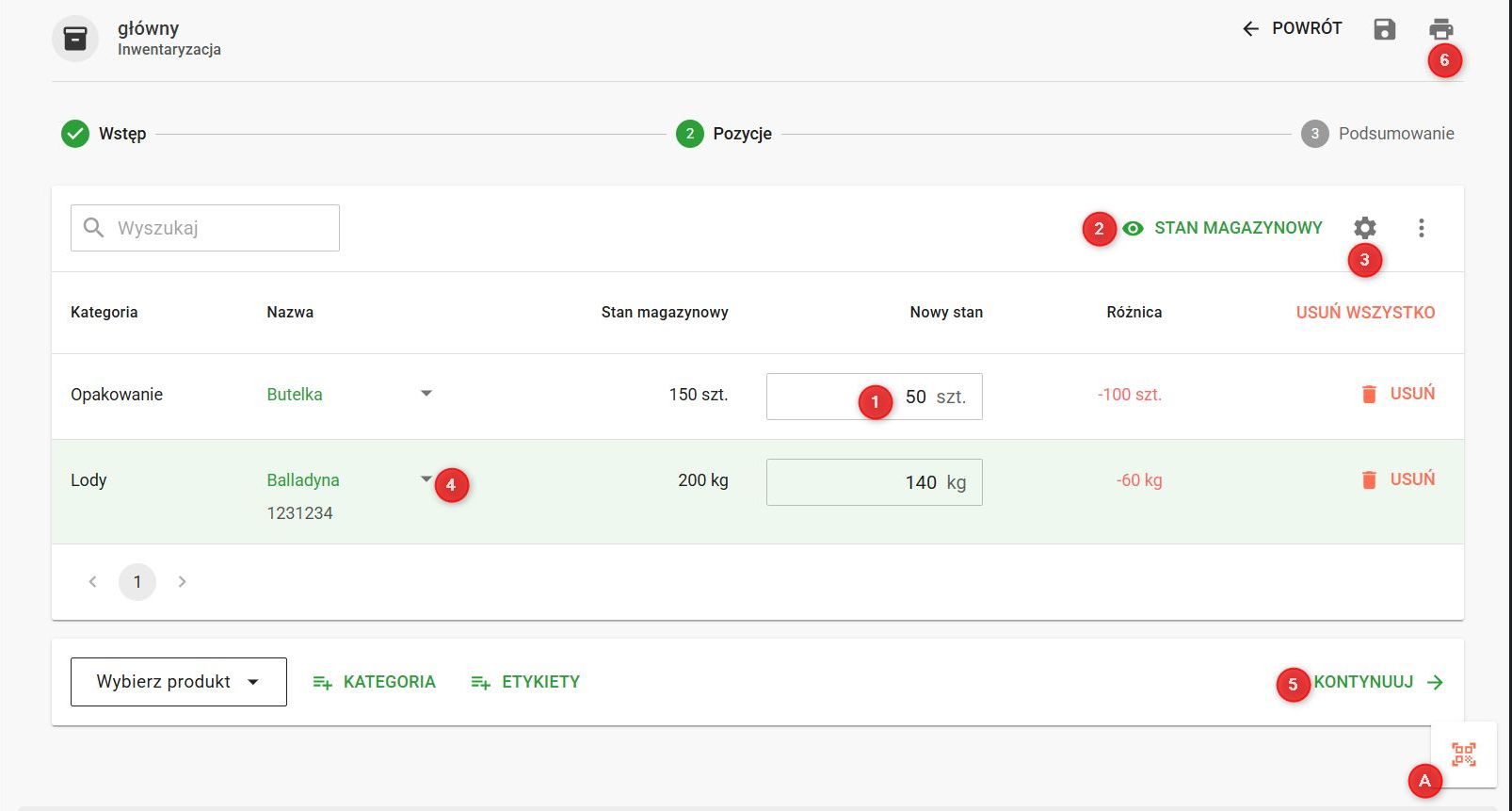Click the archive box icon beside główny
Image resolution: width=1512 pixels, height=811 pixels.
[x=75, y=39]
